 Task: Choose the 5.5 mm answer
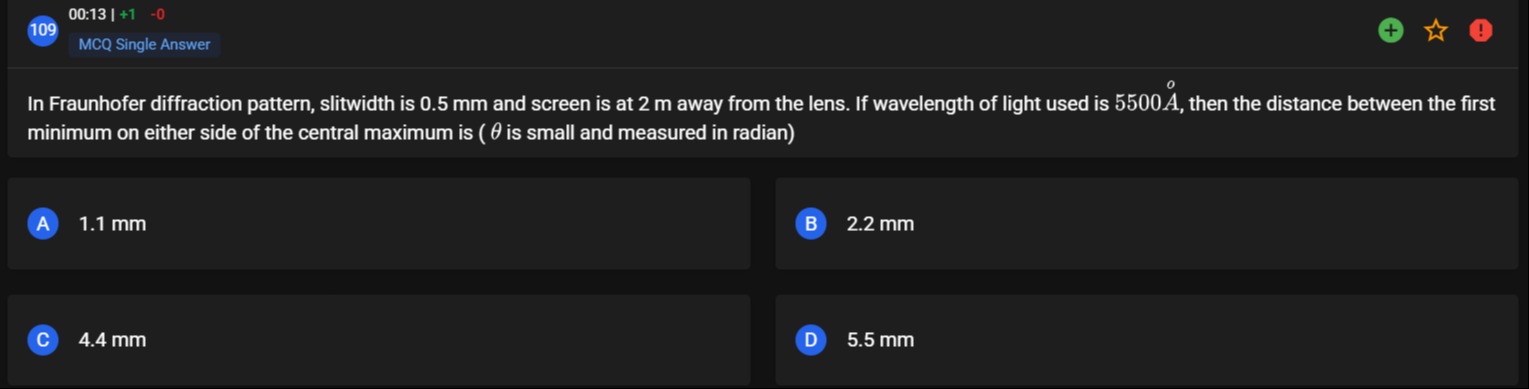pyautogui.click(x=1147, y=340)
